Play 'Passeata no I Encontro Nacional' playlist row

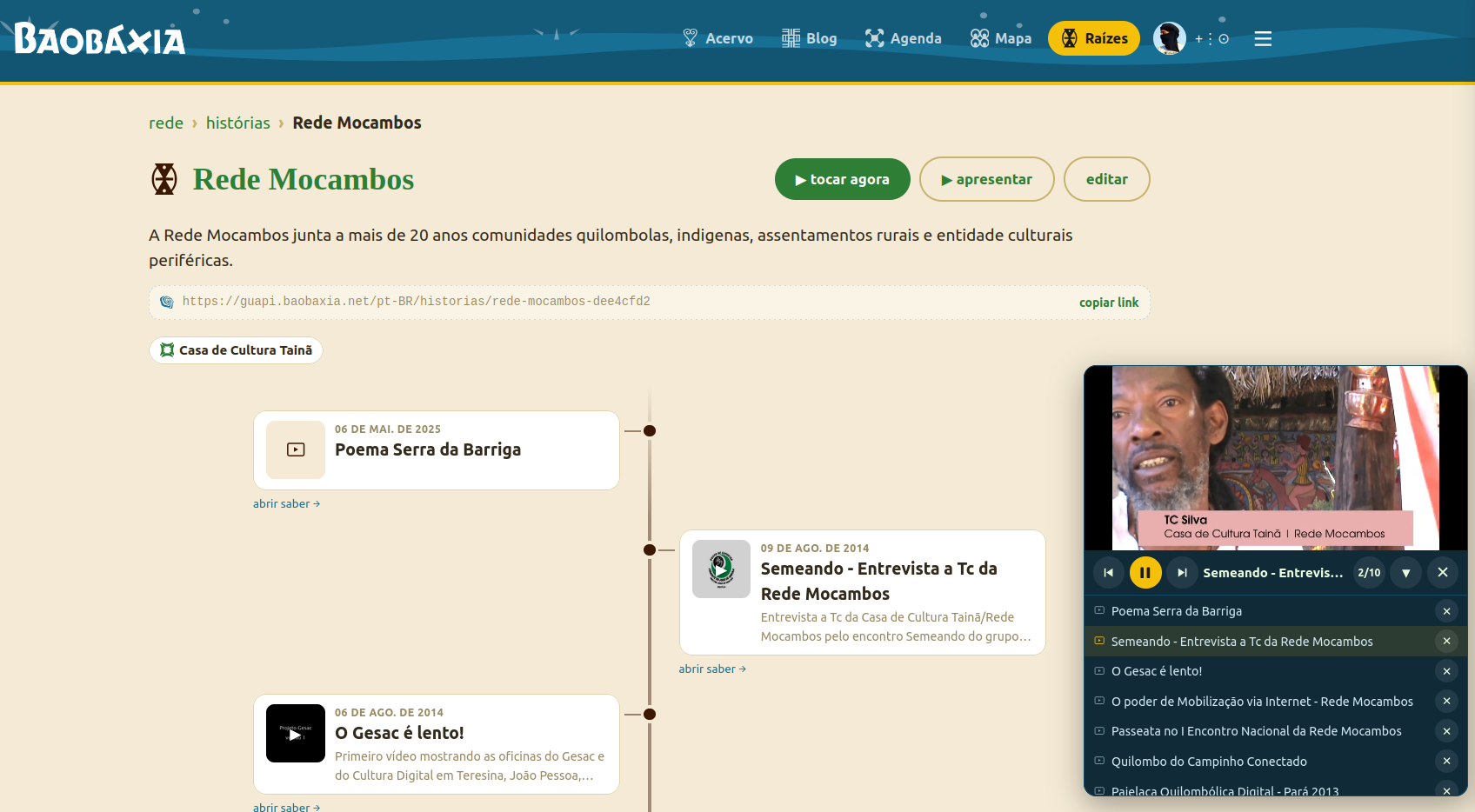point(1259,731)
